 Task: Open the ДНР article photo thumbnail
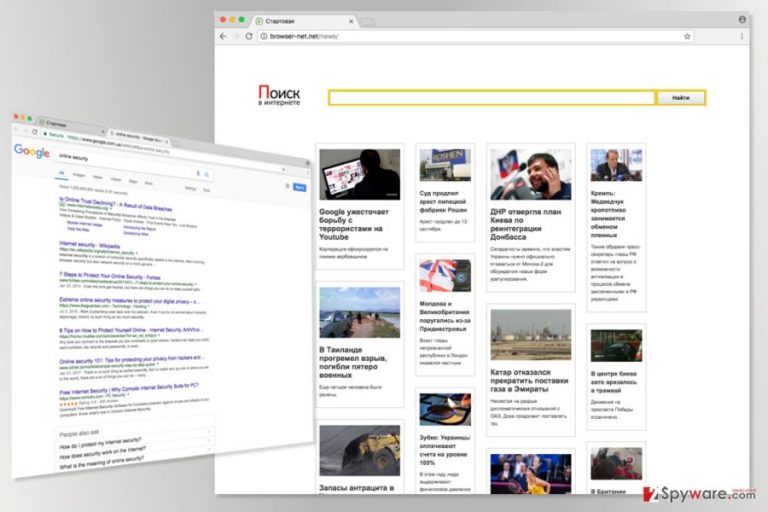coord(530,174)
